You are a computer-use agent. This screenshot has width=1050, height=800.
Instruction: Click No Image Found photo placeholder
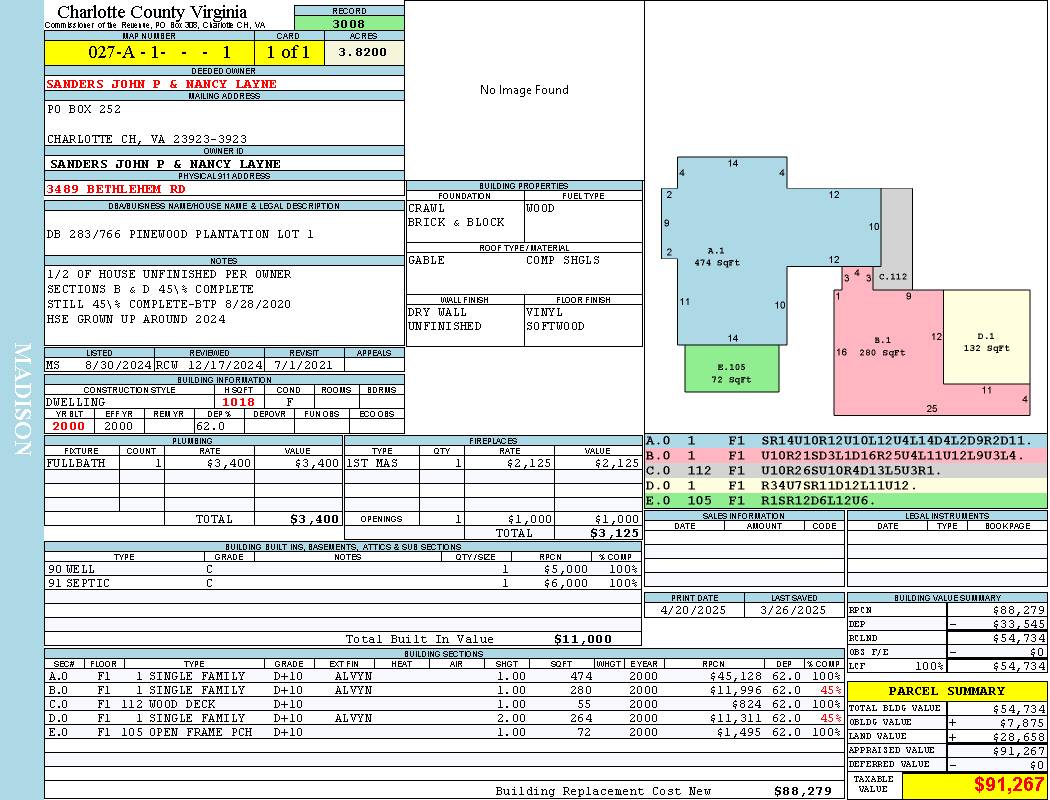[524, 90]
